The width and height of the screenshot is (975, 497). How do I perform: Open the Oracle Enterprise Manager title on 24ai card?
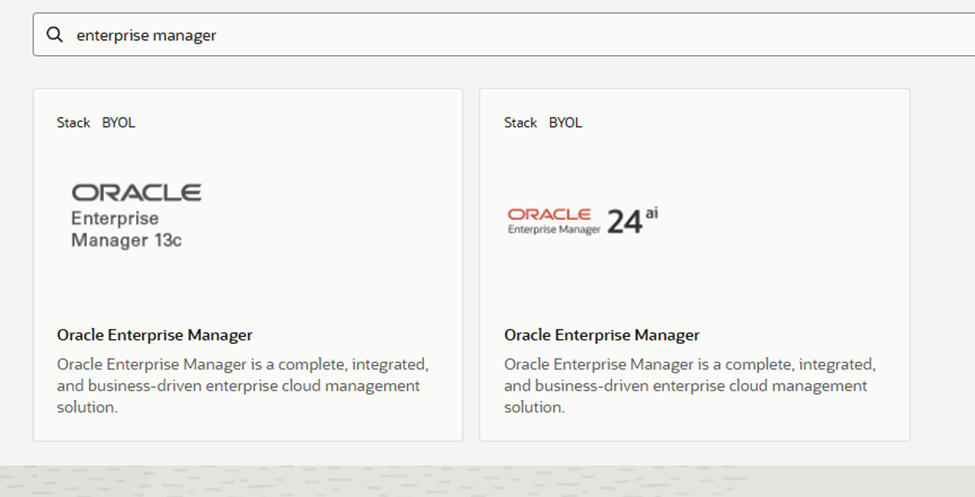(602, 335)
